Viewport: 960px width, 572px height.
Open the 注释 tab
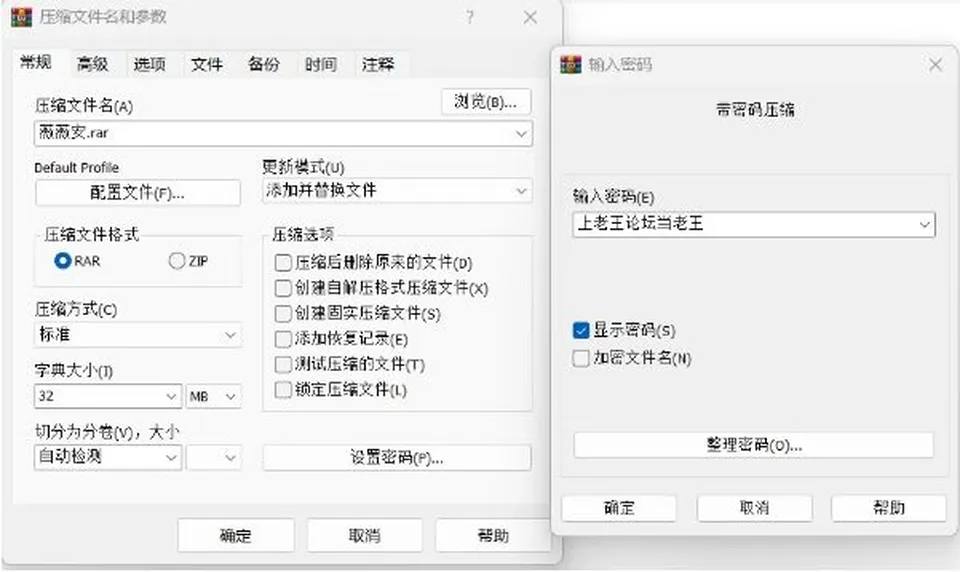(x=378, y=64)
